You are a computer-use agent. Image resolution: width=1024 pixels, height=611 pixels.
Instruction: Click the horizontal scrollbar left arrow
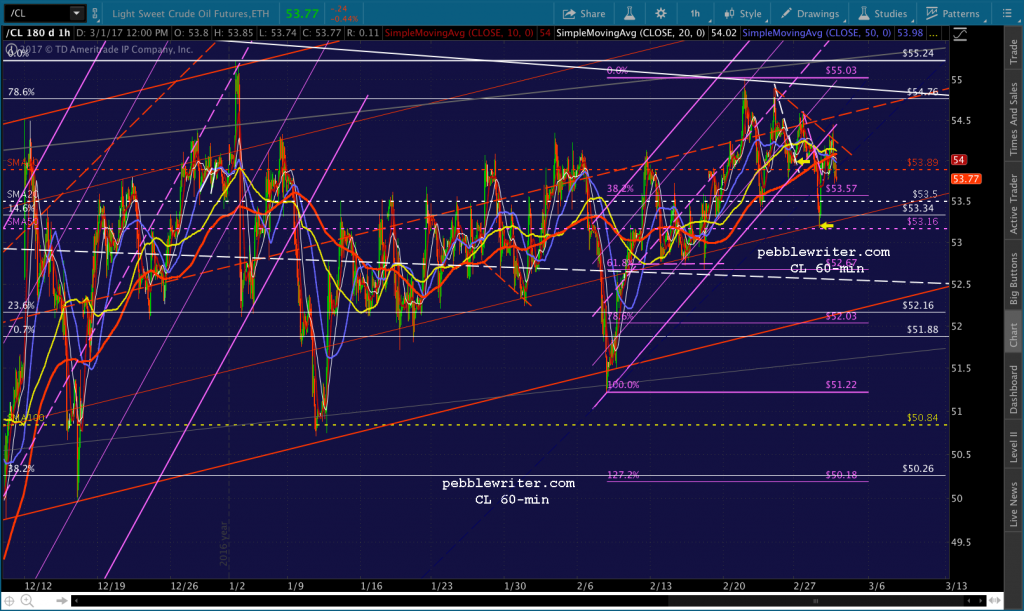point(76,601)
